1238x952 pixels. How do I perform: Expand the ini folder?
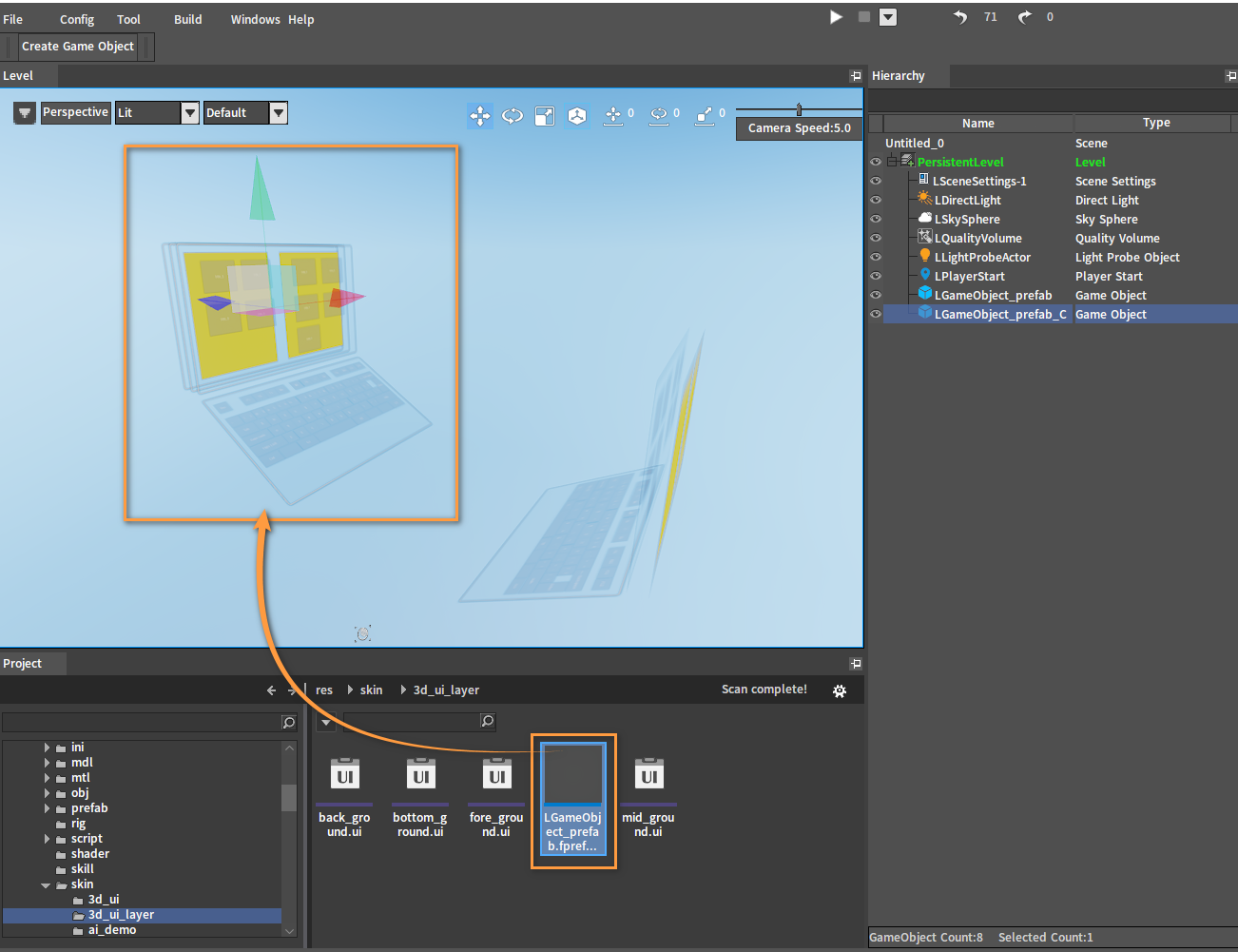[x=47, y=748]
